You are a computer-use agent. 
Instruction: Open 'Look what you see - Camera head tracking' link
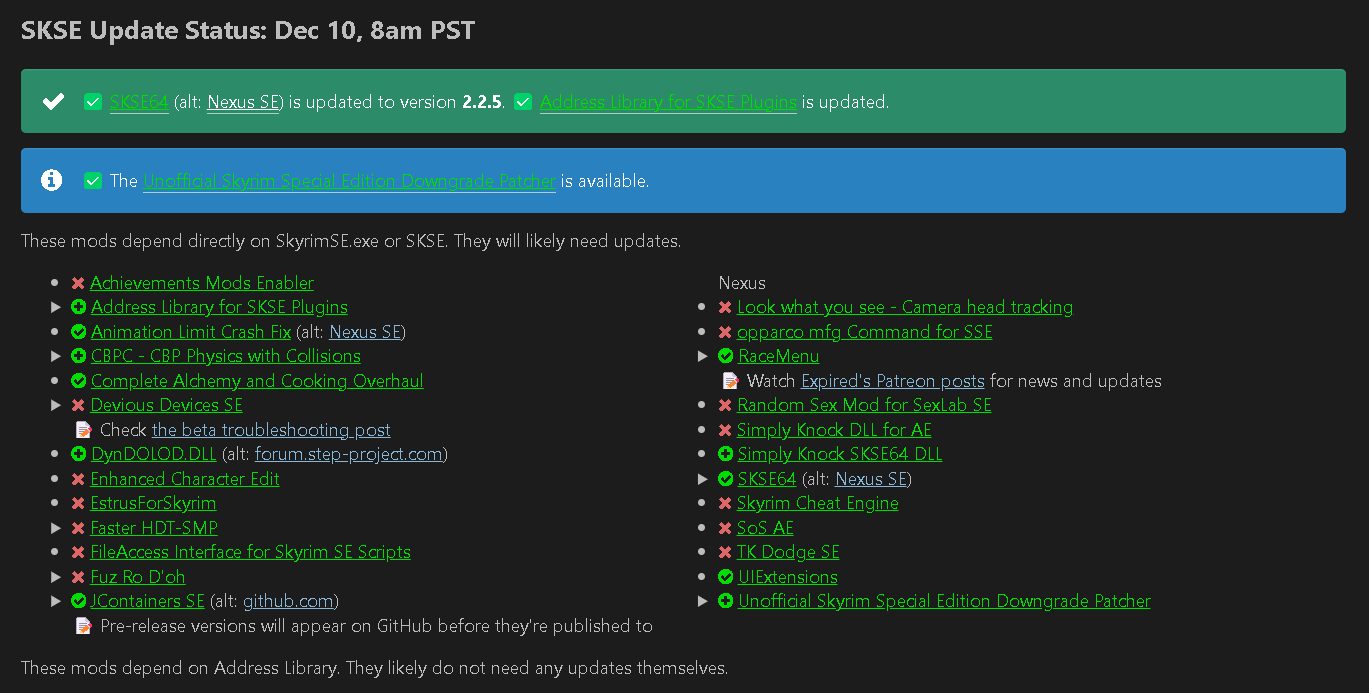[905, 307]
